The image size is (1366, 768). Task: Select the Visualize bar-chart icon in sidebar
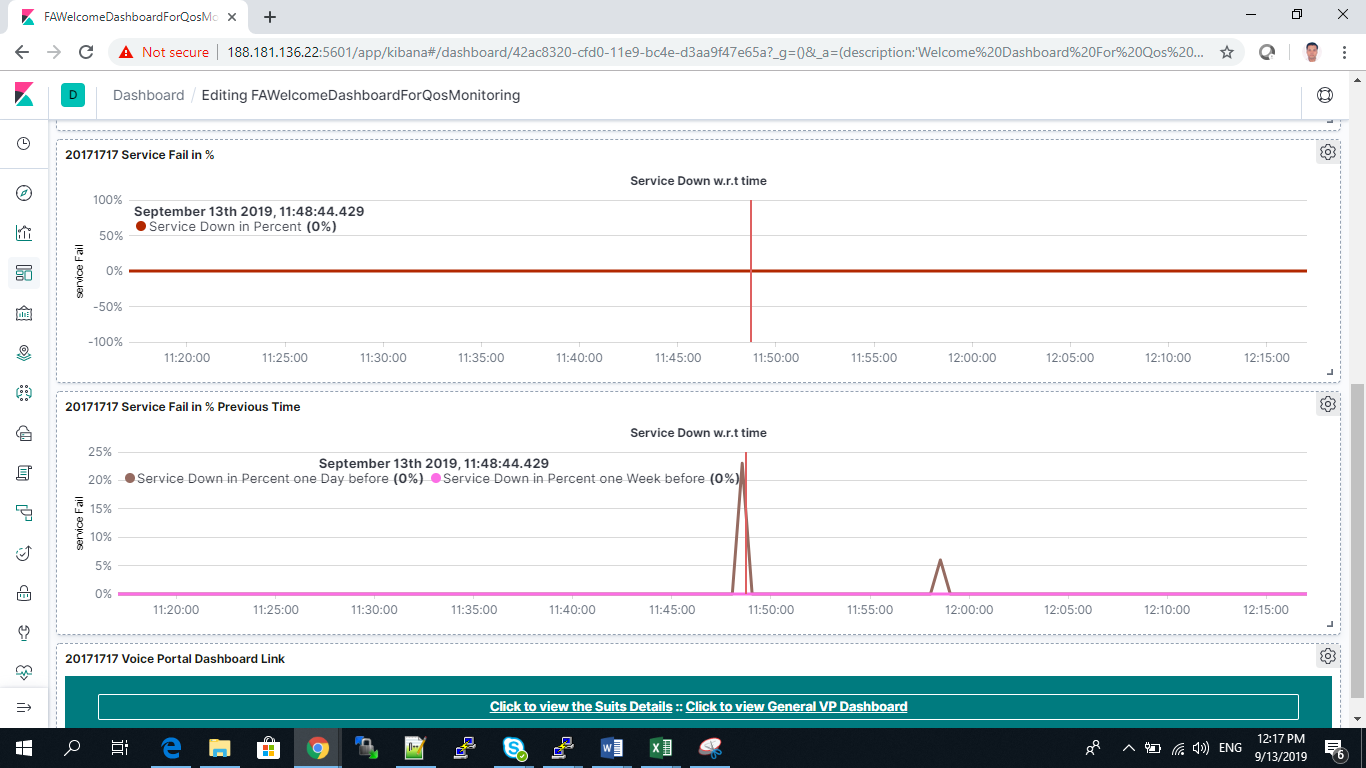click(x=23, y=232)
